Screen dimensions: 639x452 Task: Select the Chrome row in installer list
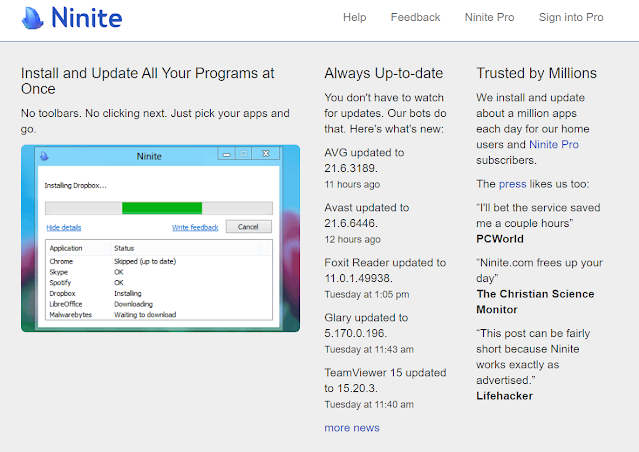(x=159, y=261)
